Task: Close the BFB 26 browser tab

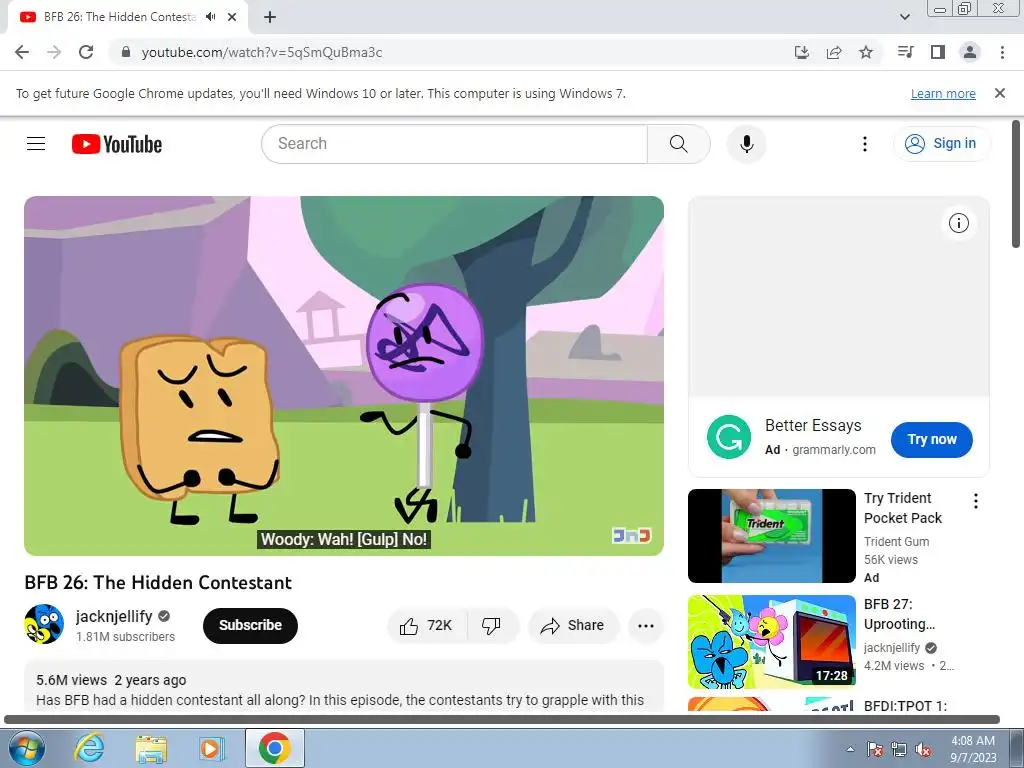Action: pos(232,17)
